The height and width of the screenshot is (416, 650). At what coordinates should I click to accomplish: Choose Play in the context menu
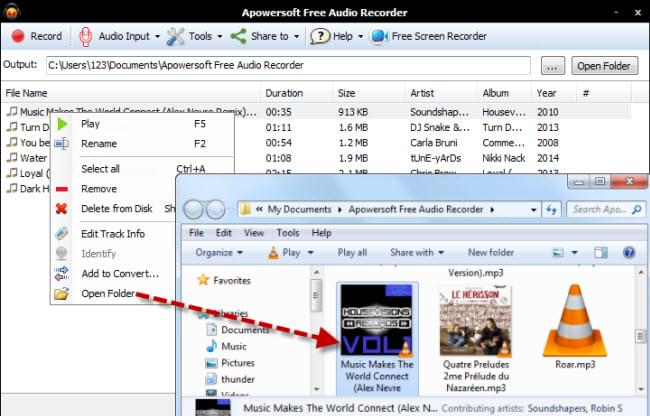(90, 124)
